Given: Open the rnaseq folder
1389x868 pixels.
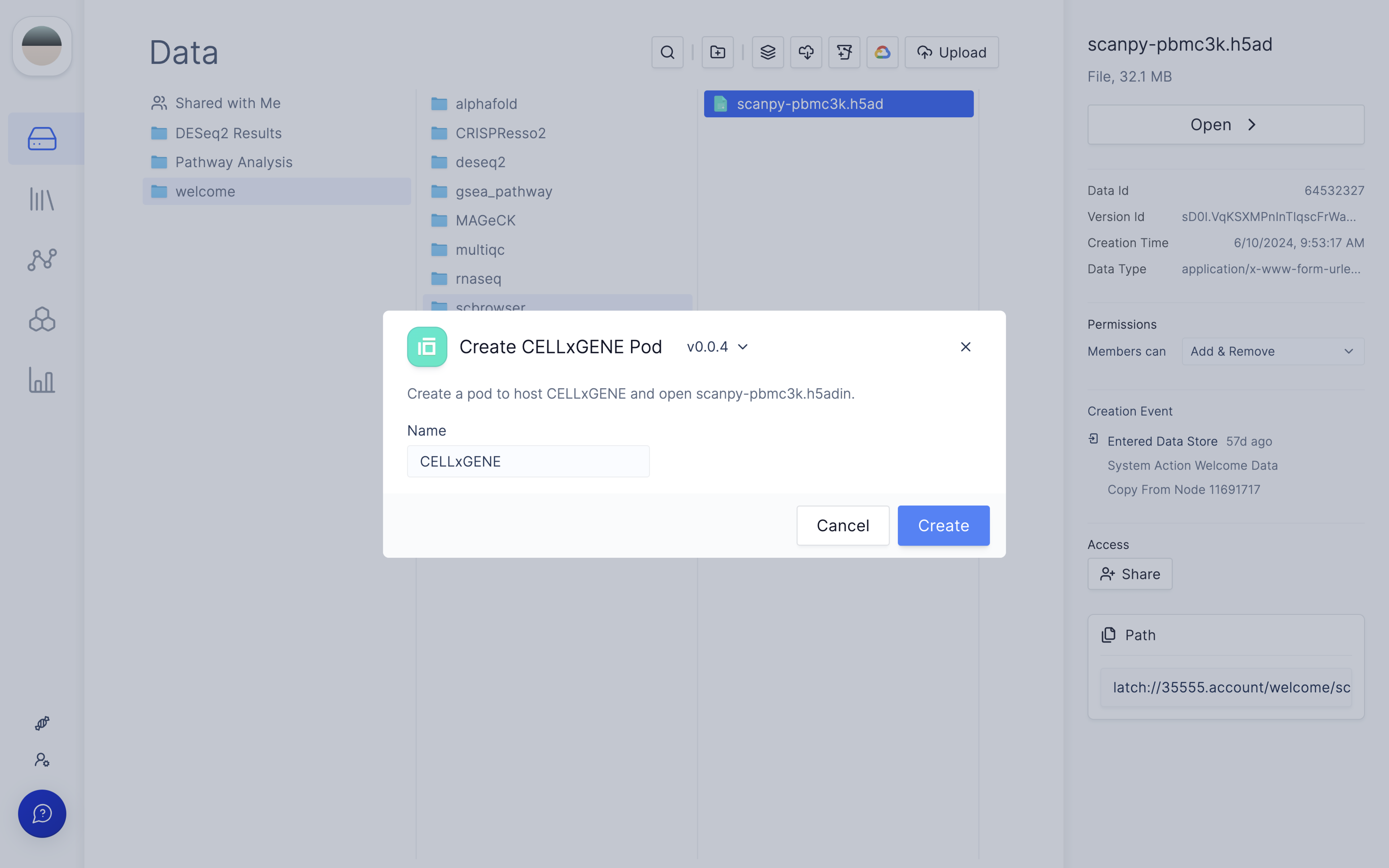Looking at the screenshot, I should [557, 278].
